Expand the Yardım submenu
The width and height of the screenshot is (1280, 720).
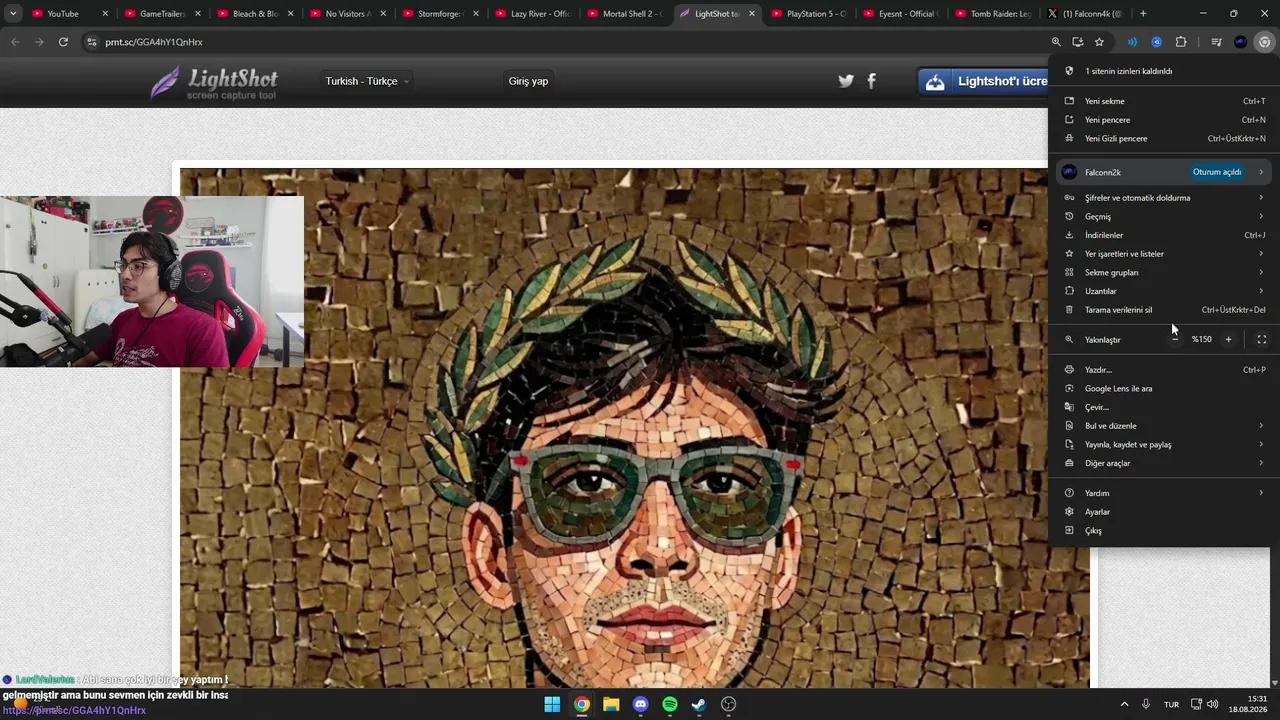click(x=1164, y=493)
